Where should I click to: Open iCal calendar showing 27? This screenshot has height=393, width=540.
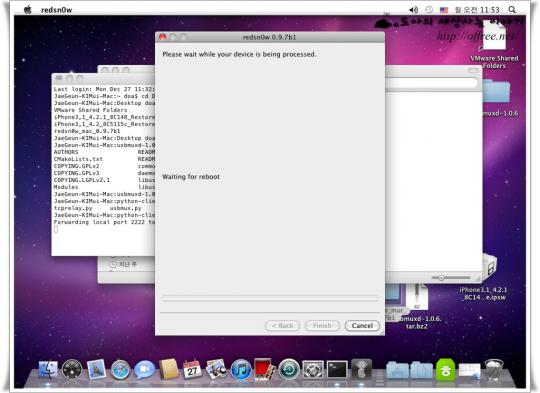[192, 370]
